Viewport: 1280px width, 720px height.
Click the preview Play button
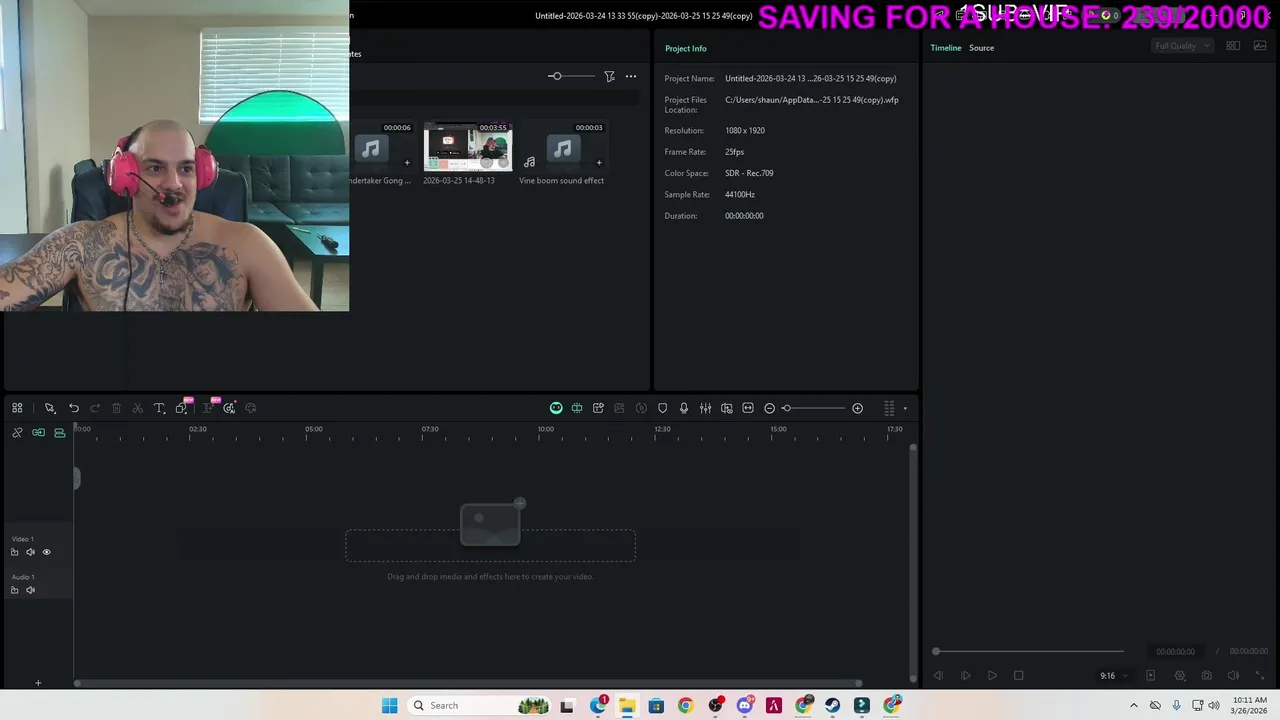coord(992,676)
